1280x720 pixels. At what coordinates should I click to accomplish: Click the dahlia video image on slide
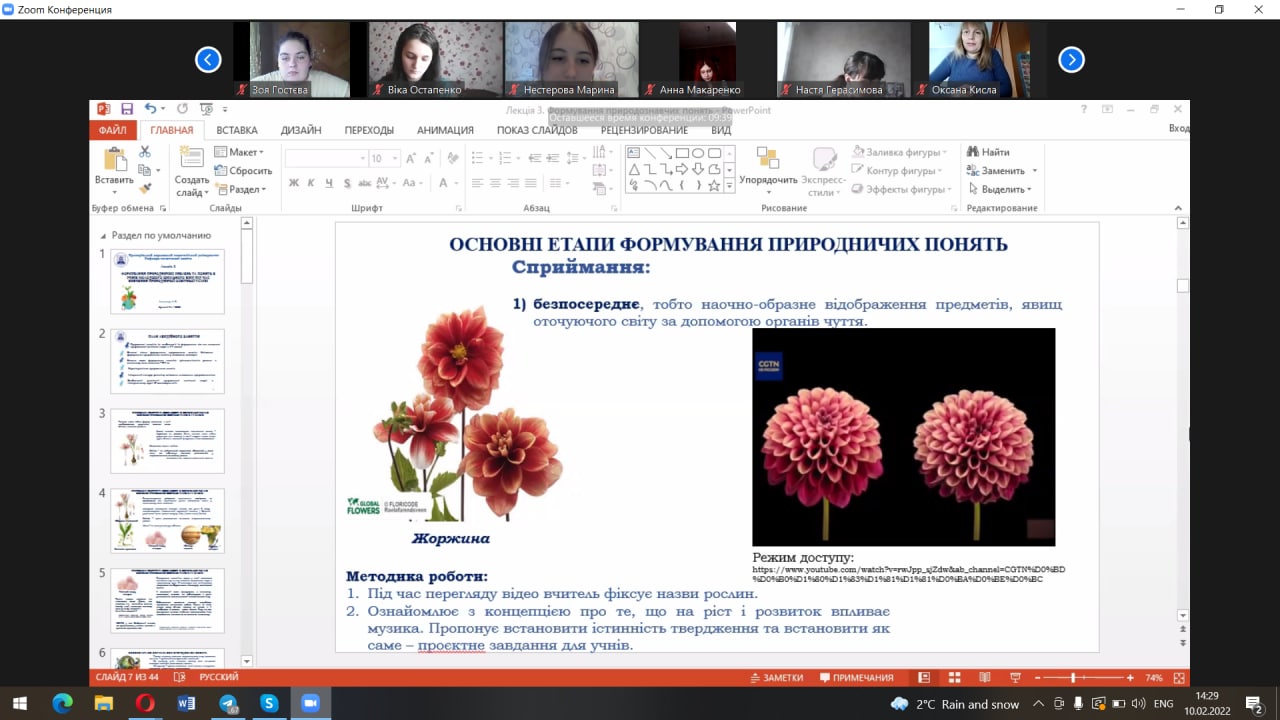click(x=903, y=436)
